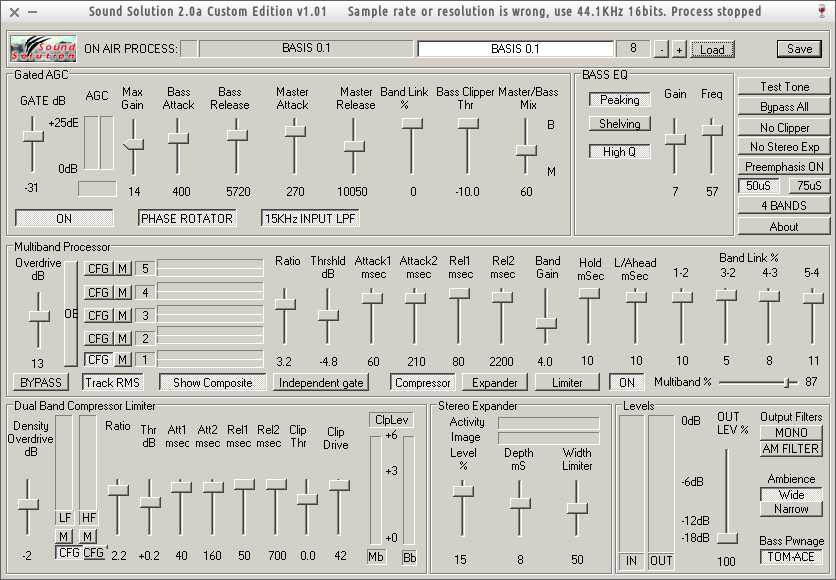Save the current preset
Image resolution: width=836 pixels, height=580 pixels.
[799, 49]
